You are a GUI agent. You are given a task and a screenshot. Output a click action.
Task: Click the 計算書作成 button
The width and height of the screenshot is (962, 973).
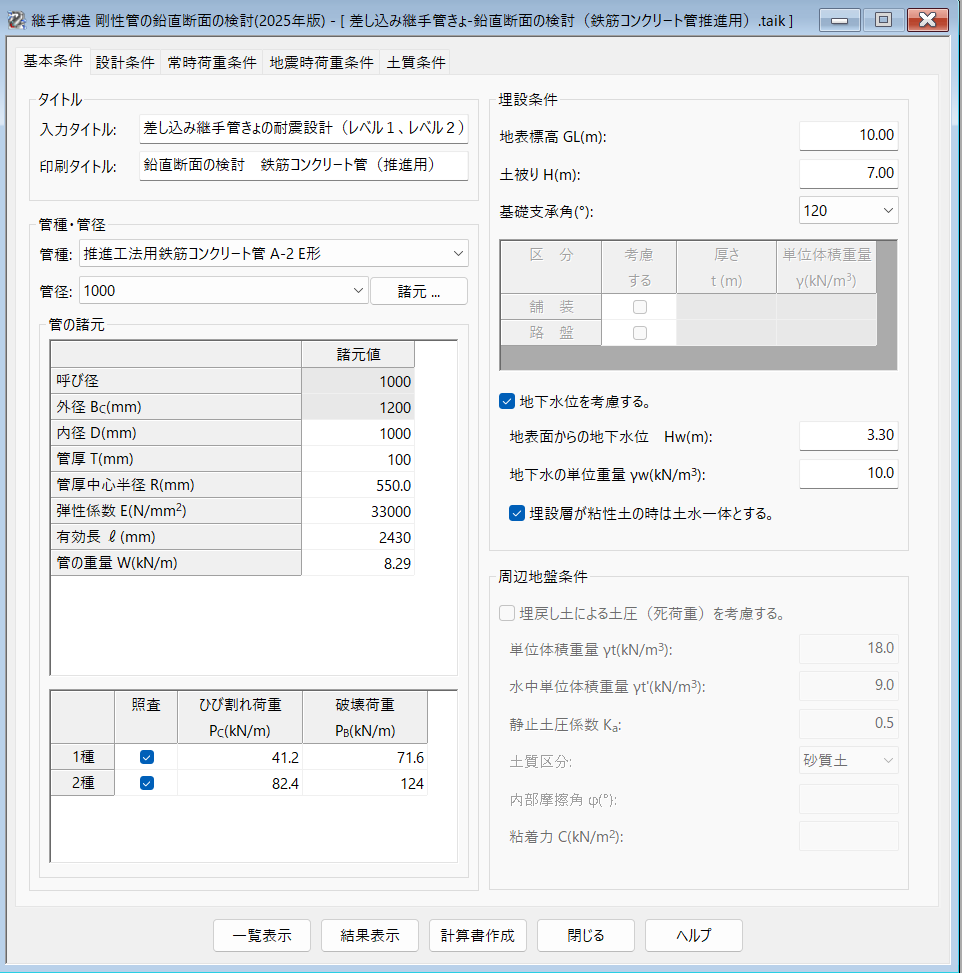point(478,936)
